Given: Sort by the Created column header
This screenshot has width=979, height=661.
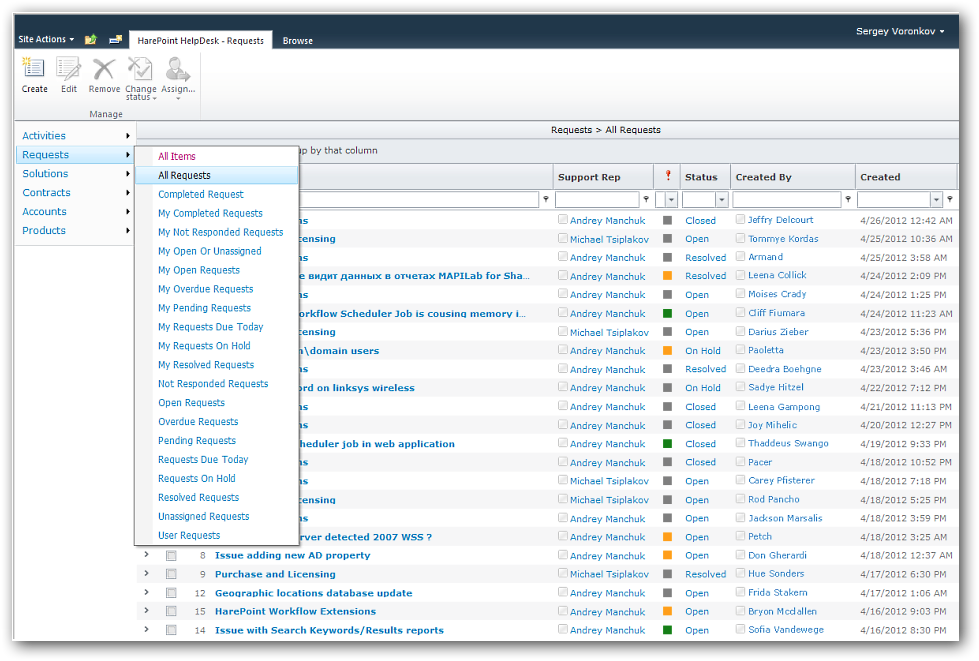Looking at the screenshot, I should 880,177.
